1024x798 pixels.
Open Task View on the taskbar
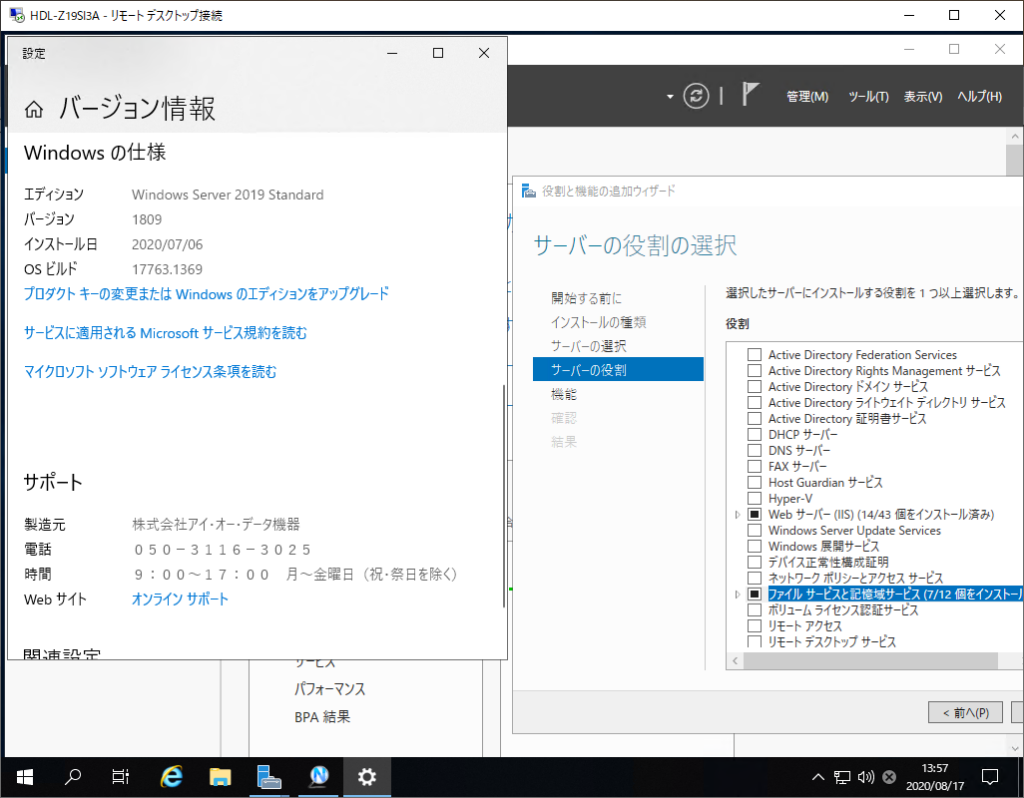tap(121, 777)
